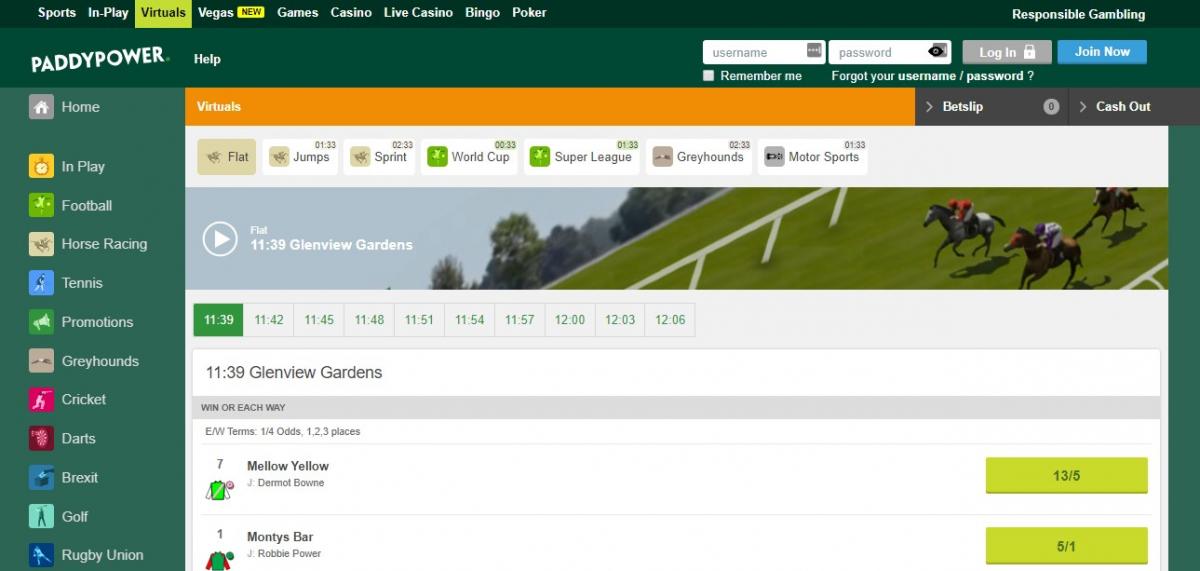Open the Golf sidebar icon
This screenshot has width=1200, height=571.
41,516
